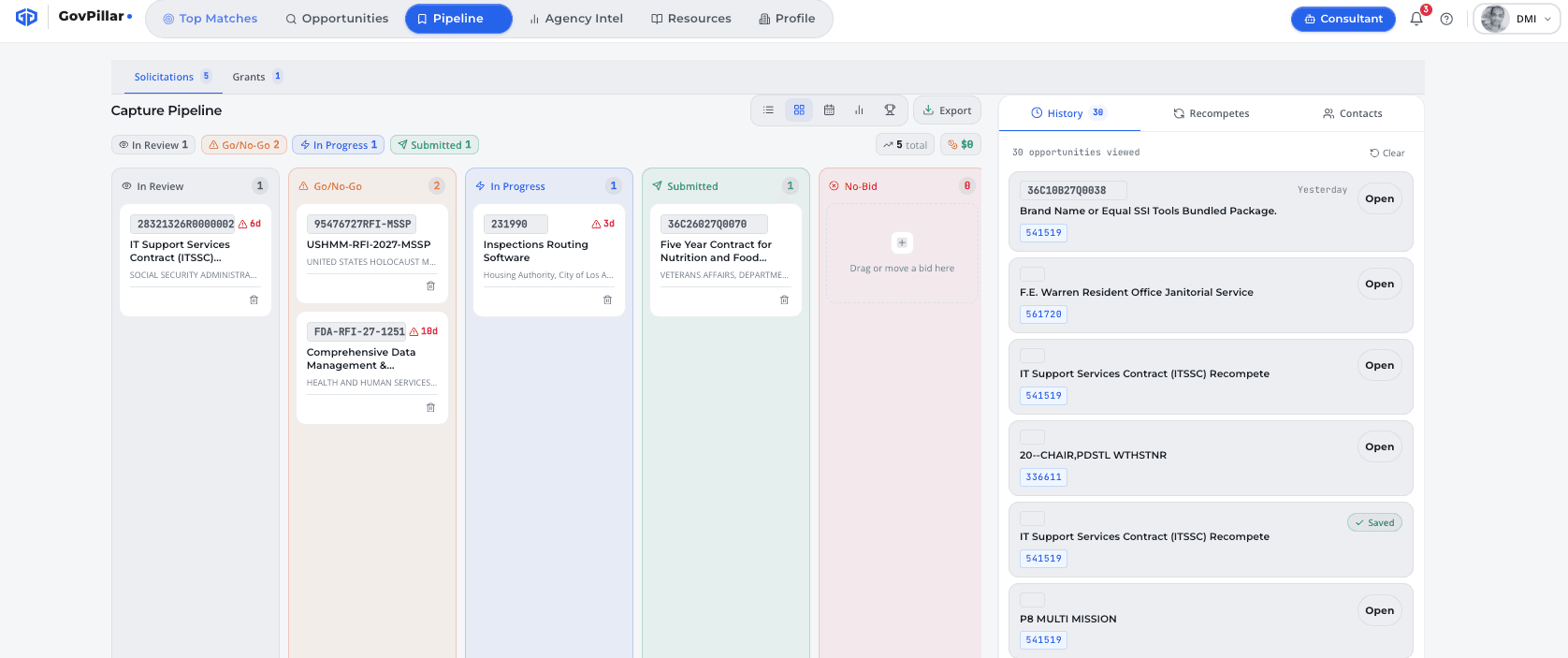Open the trophy wins view
1568x658 pixels.
890,110
